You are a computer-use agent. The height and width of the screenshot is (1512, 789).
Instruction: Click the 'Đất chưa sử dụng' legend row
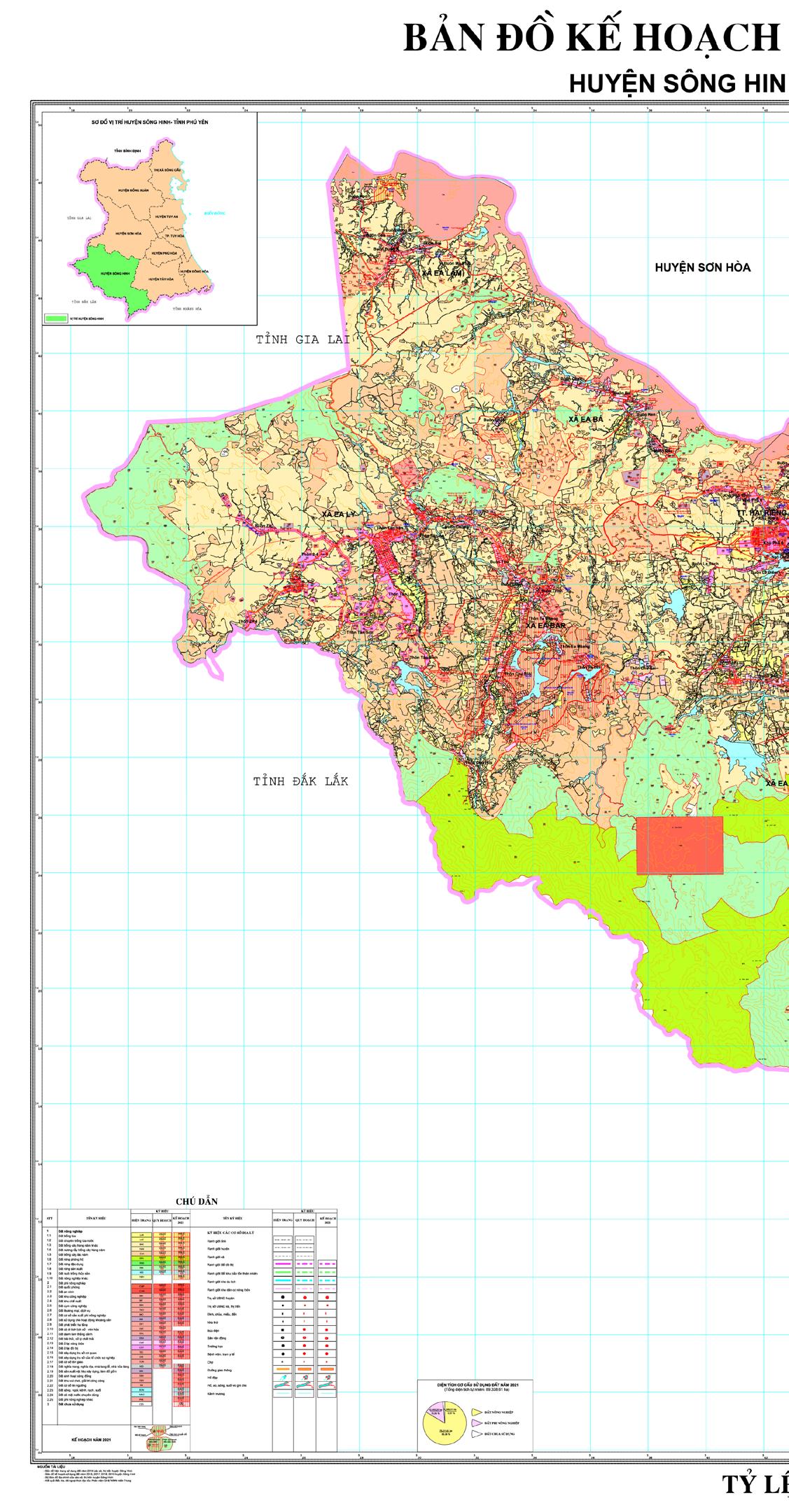(x=71, y=1404)
